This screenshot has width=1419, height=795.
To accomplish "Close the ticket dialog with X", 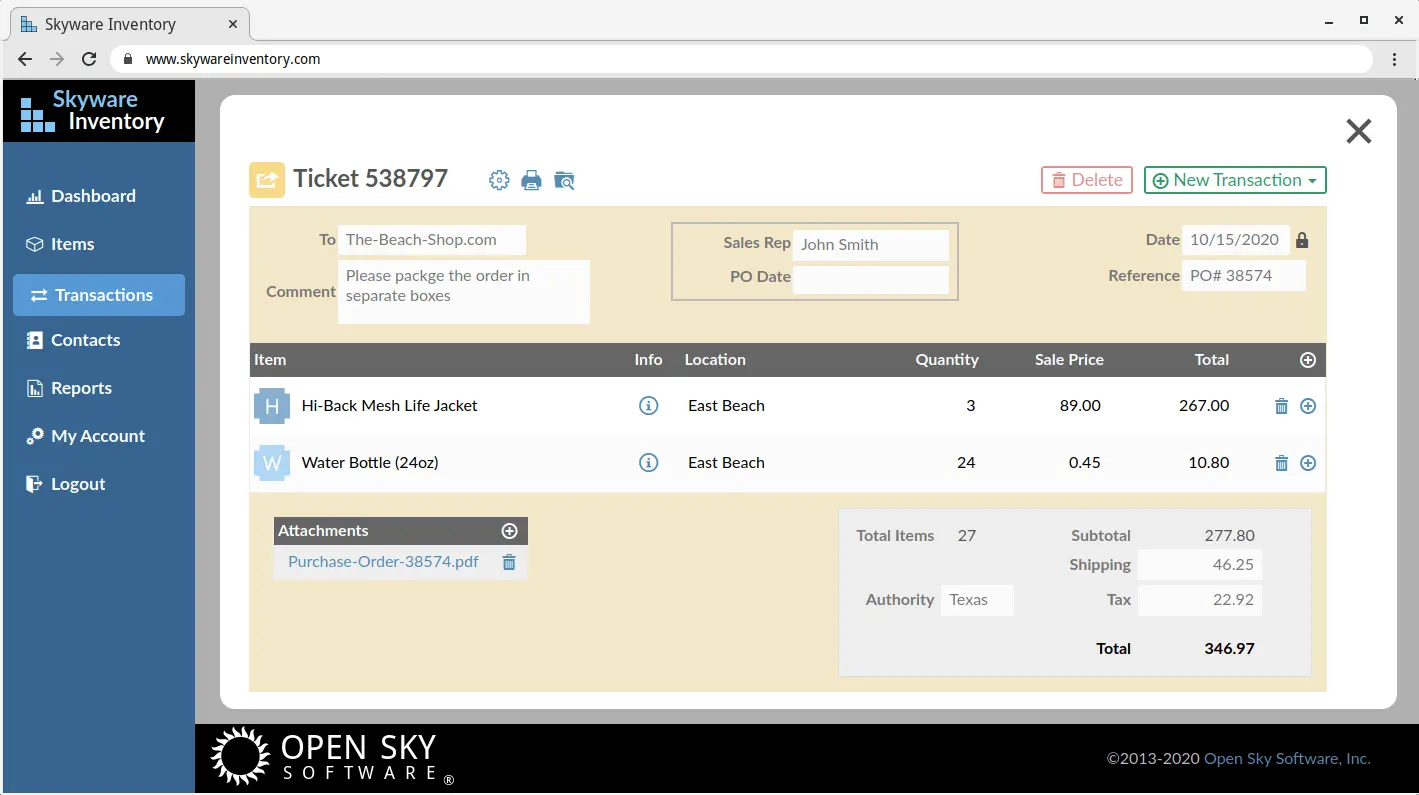I will tap(1358, 131).
